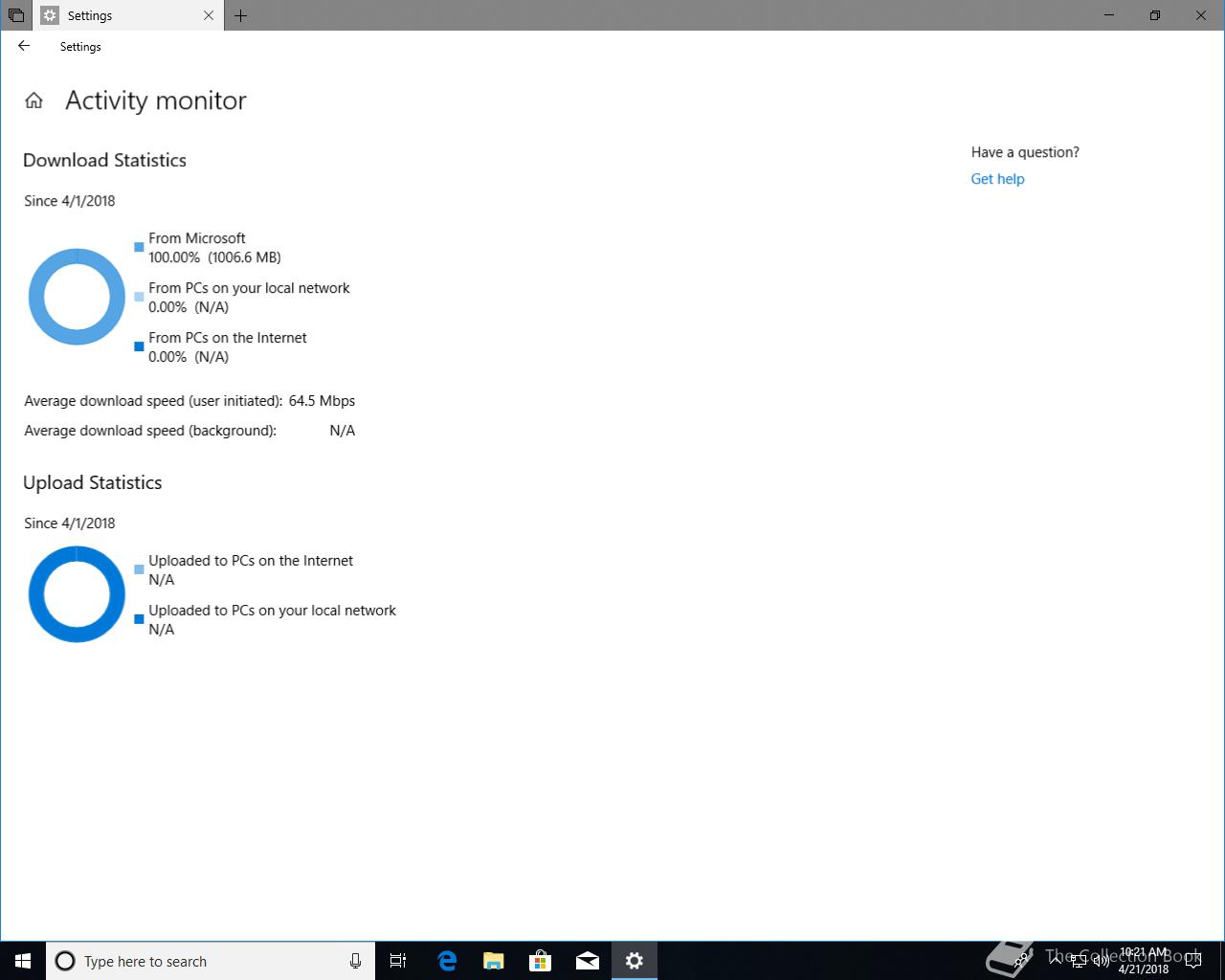The image size is (1225, 980).
Task: Select Settings gear icon in taskbar
Action: click(634, 961)
